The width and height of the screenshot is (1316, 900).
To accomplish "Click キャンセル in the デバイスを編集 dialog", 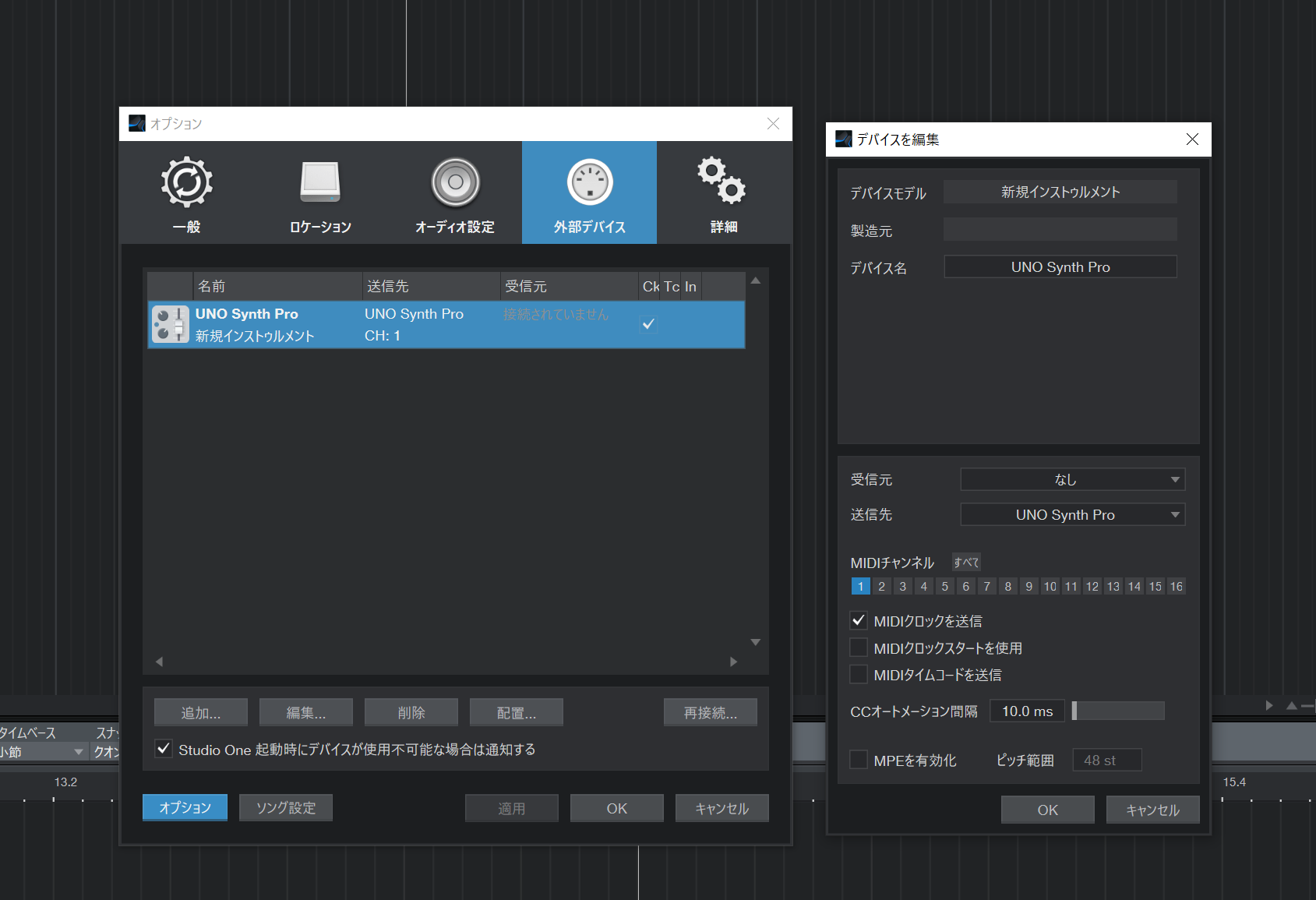I will (1153, 810).
